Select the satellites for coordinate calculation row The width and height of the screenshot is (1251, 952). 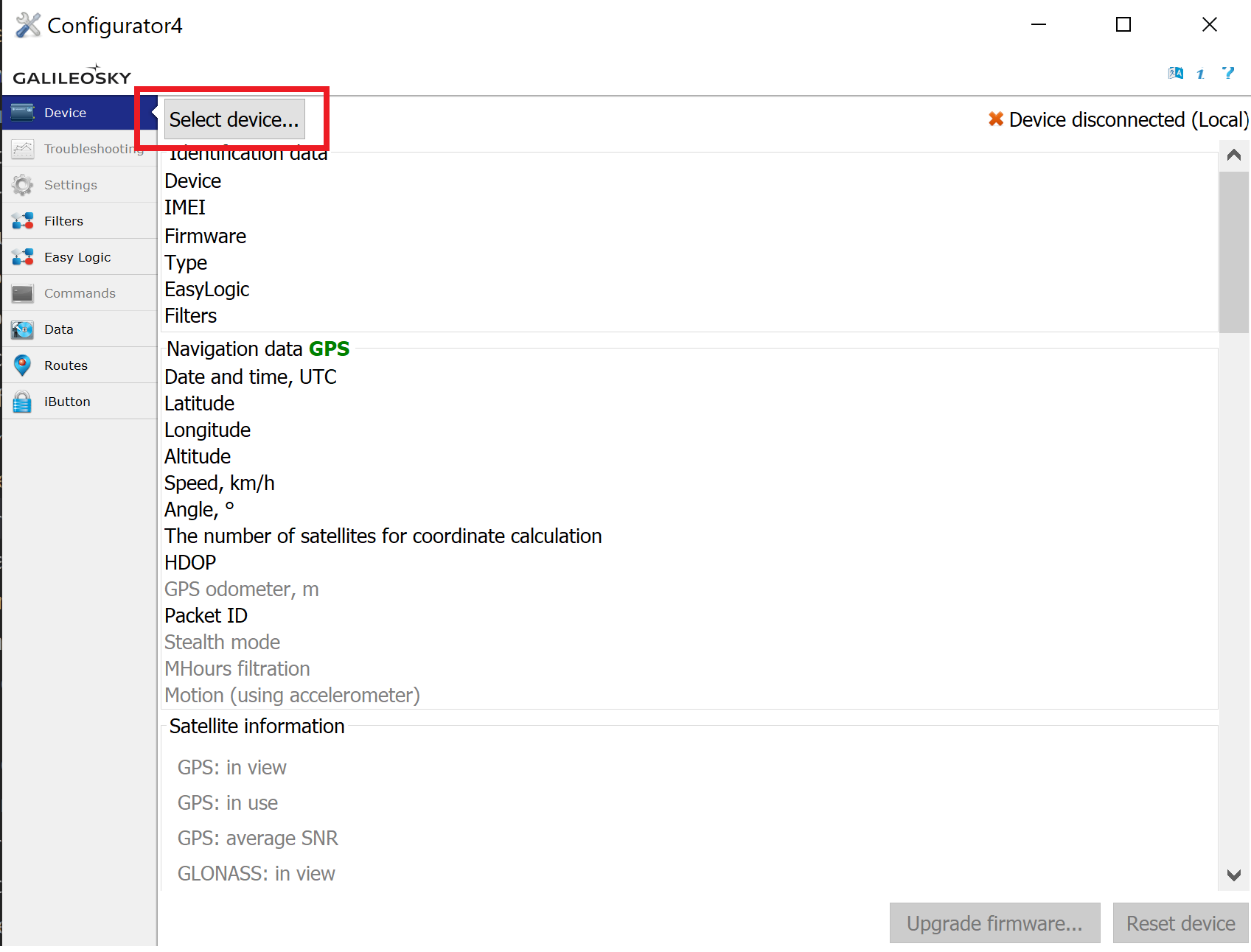(383, 536)
